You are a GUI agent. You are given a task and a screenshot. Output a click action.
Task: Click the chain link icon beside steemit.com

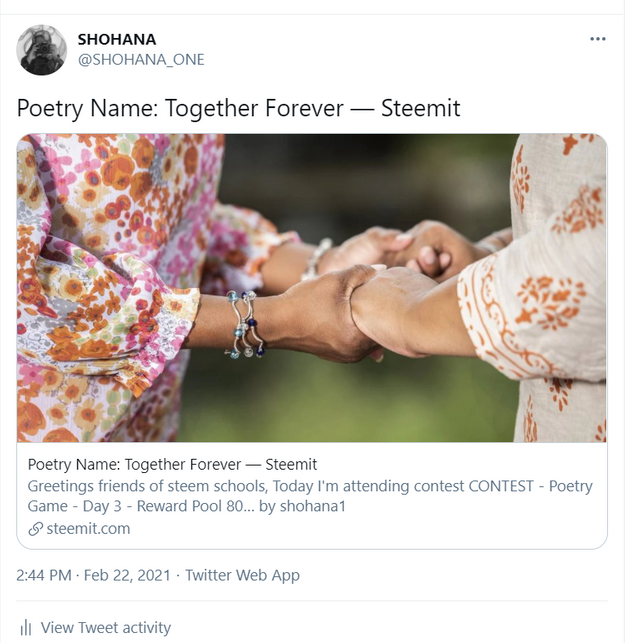pos(36,529)
